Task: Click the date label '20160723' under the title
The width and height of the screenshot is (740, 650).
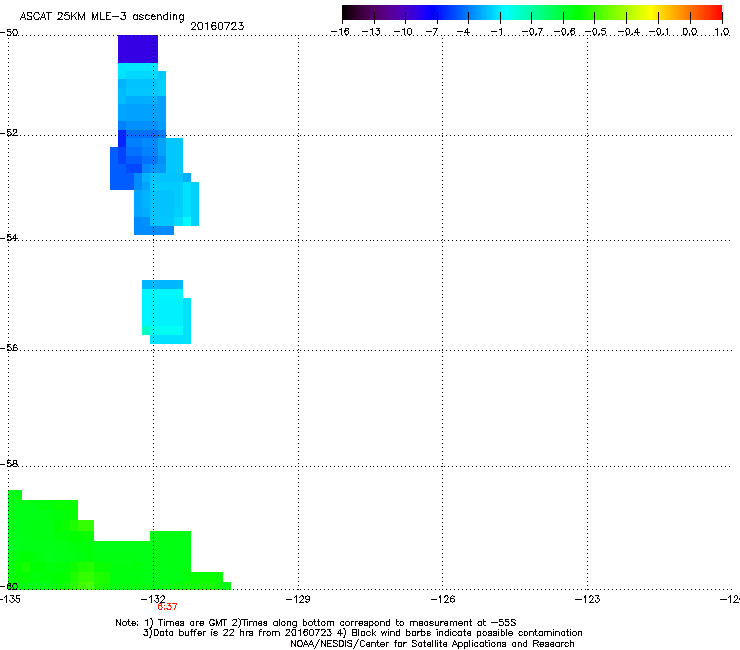Action: tap(217, 26)
